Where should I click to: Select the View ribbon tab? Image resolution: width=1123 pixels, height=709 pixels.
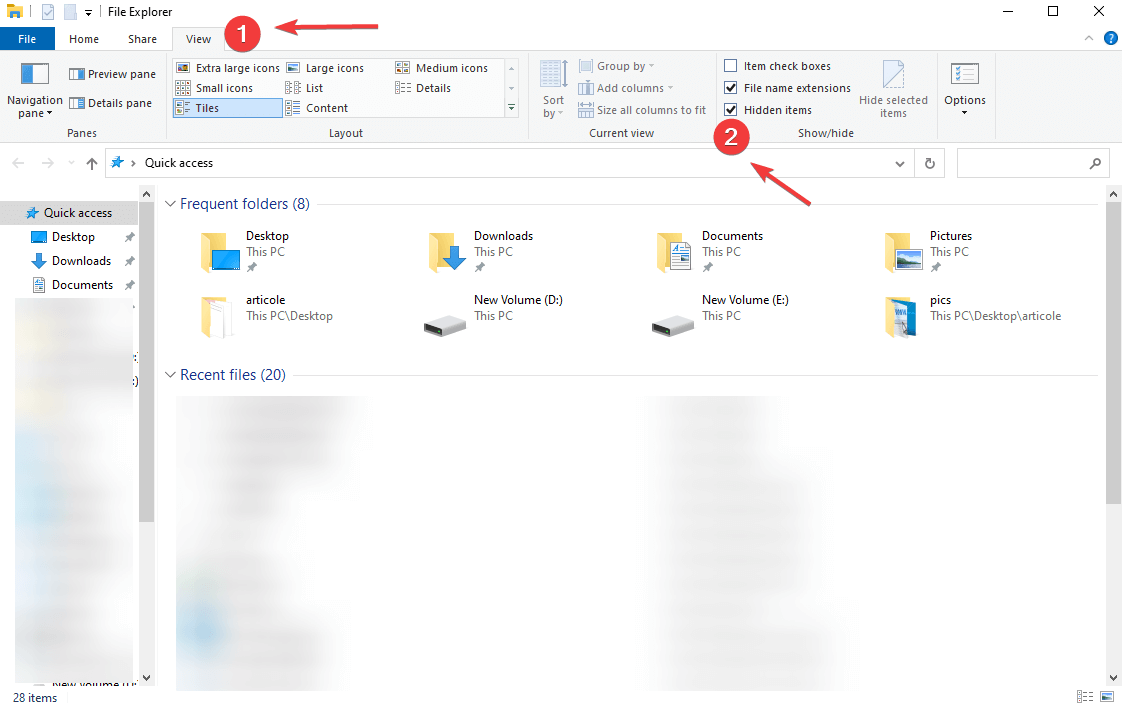pos(198,39)
